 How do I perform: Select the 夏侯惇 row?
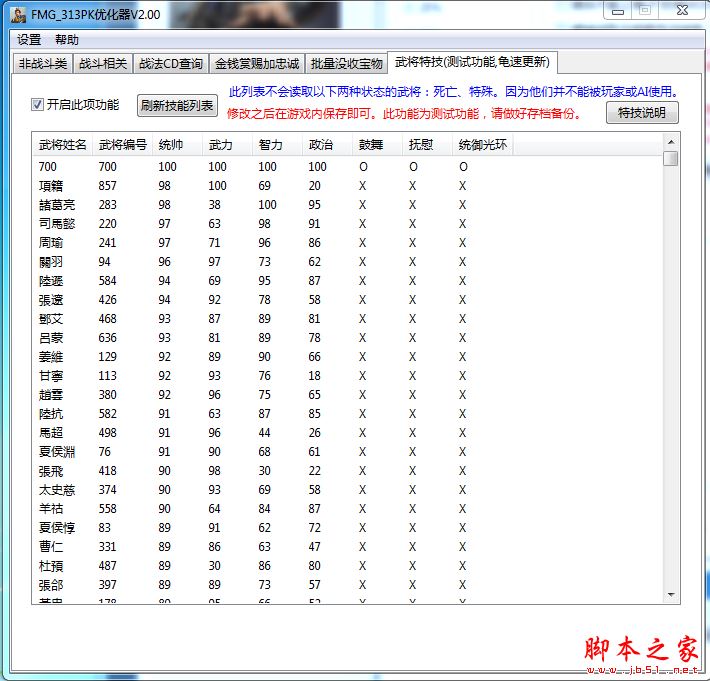(x=347, y=528)
